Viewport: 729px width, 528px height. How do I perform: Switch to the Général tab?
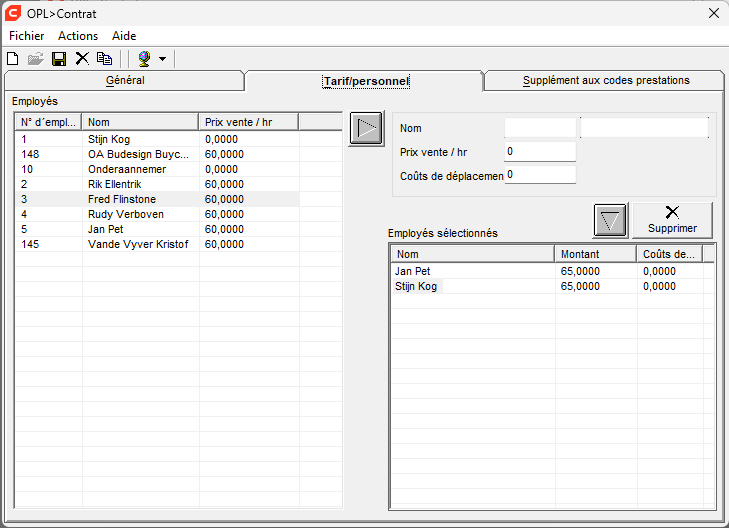click(125, 80)
